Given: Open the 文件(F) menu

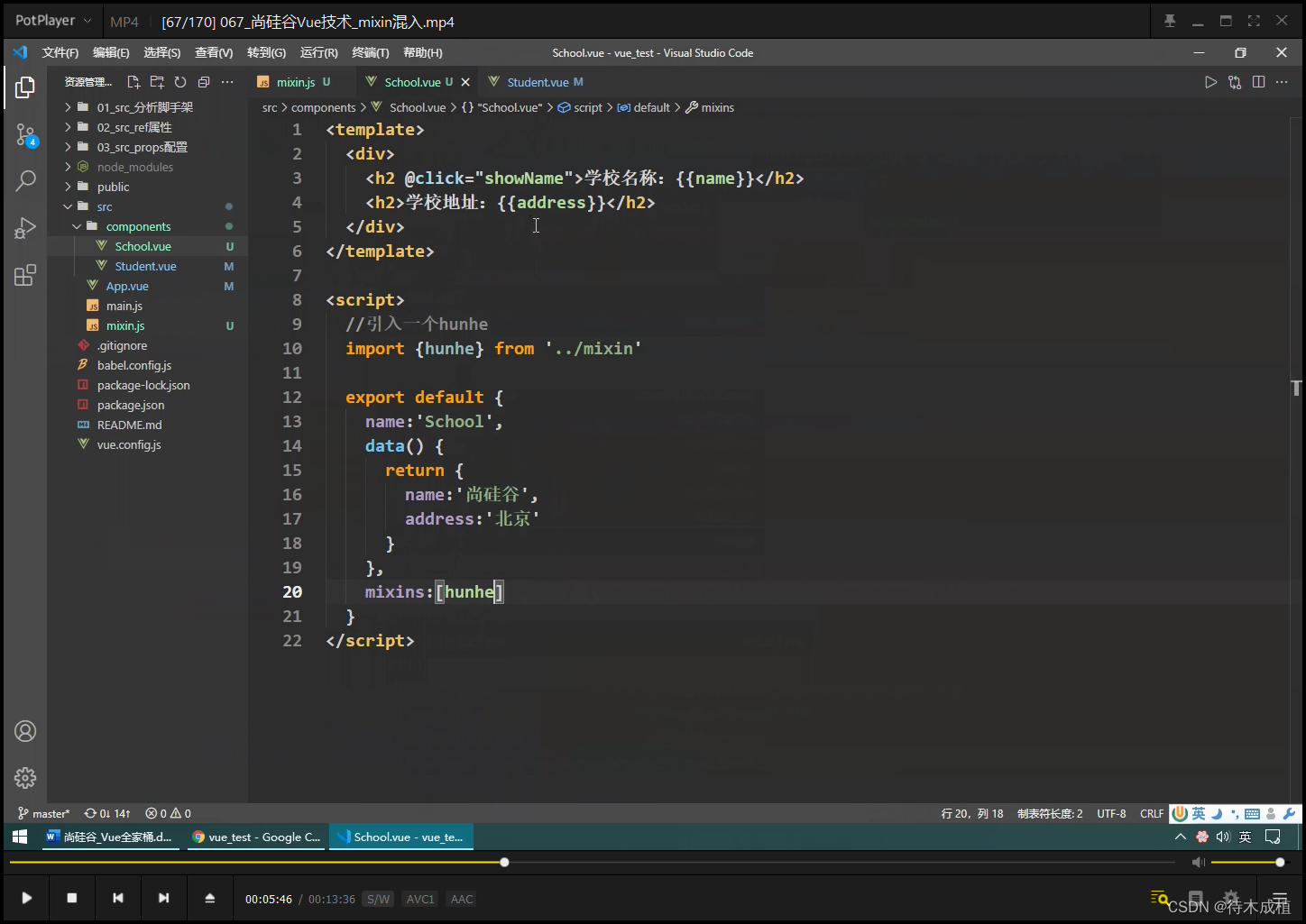Looking at the screenshot, I should [x=60, y=52].
